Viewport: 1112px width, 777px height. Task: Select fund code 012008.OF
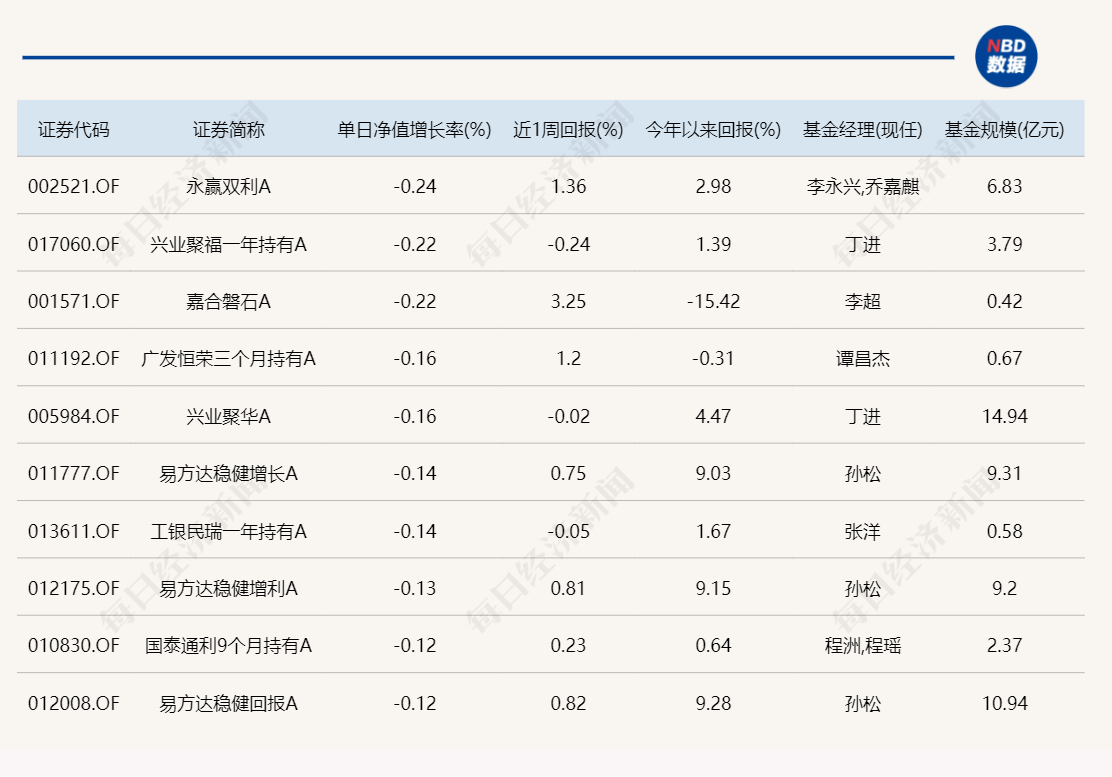pos(74,703)
